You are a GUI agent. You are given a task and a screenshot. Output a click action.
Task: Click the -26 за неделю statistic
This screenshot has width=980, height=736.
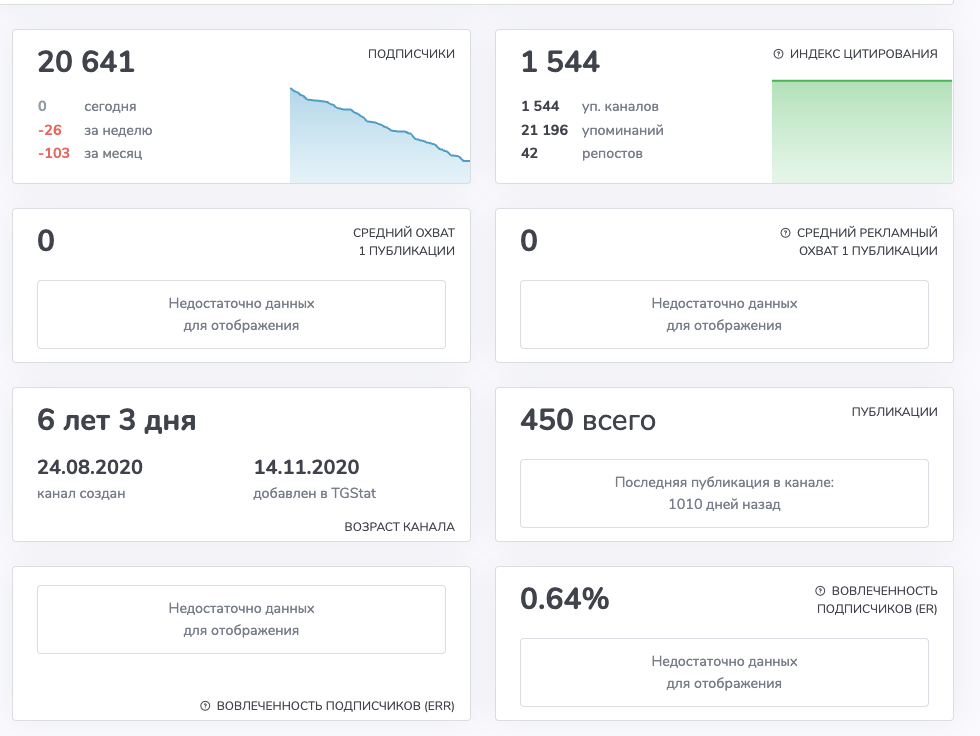95,130
